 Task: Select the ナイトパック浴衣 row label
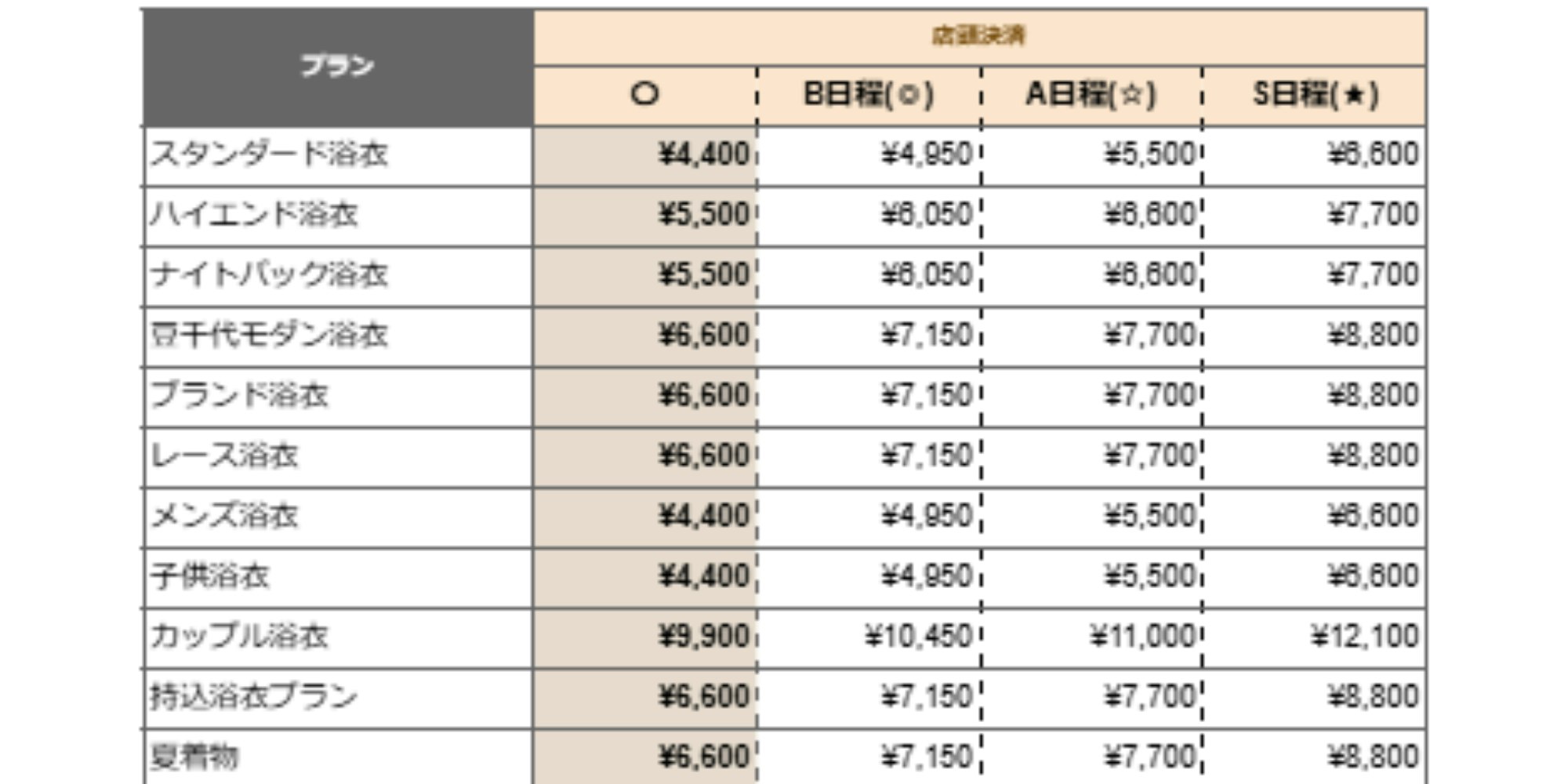click(269, 275)
